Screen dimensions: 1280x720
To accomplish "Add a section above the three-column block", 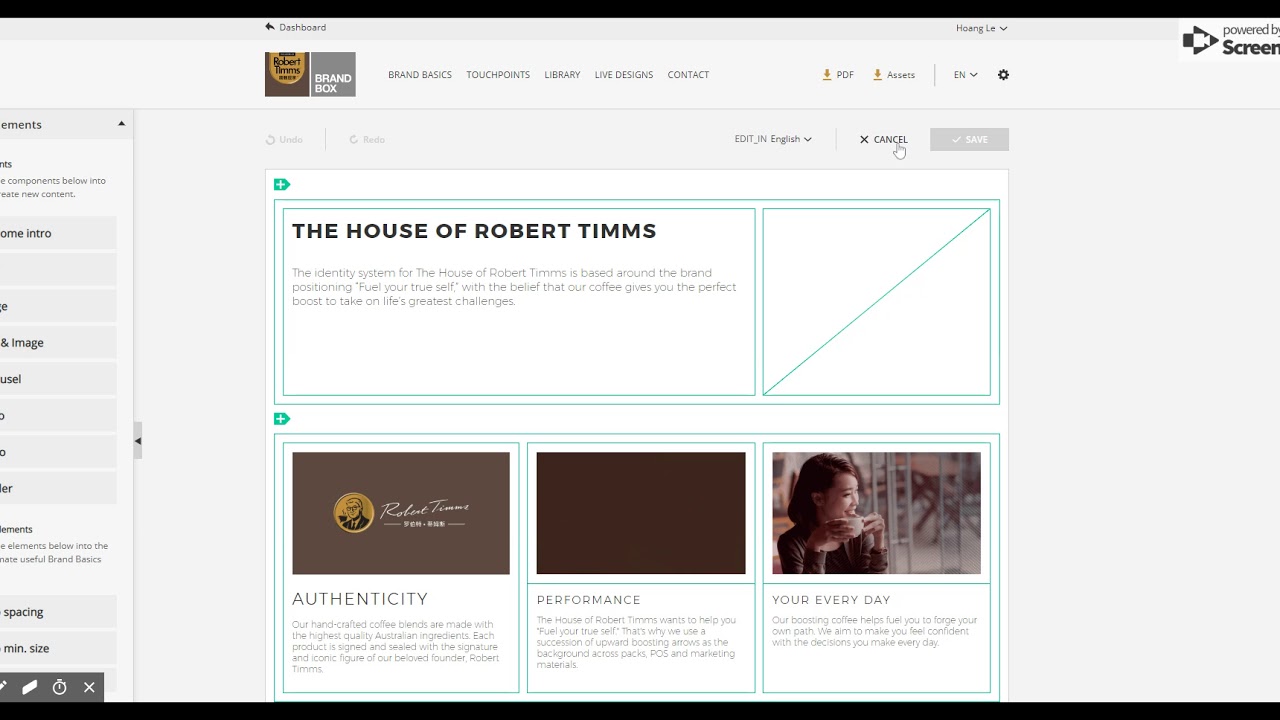I will (282, 419).
